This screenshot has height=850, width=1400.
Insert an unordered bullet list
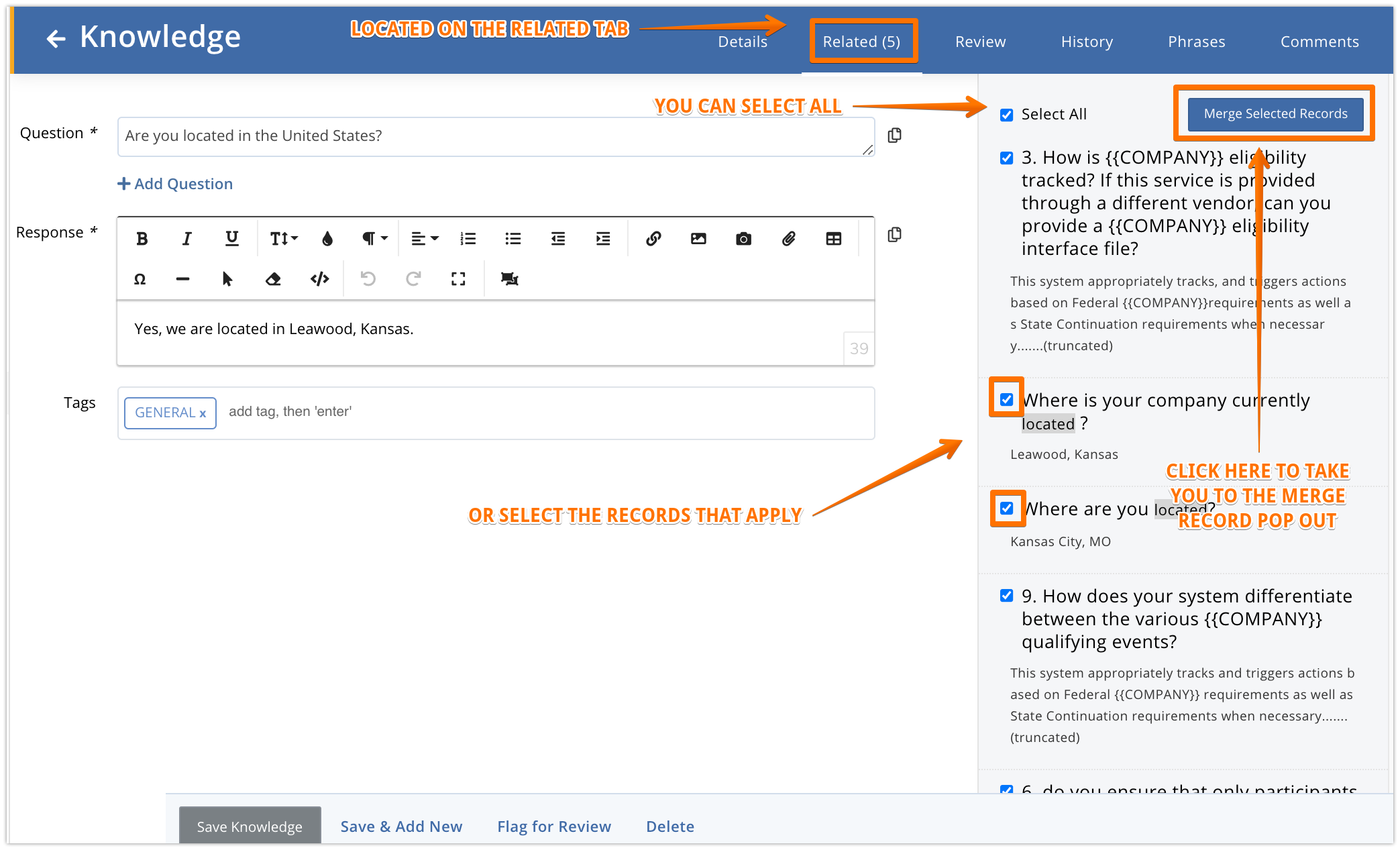(513, 239)
